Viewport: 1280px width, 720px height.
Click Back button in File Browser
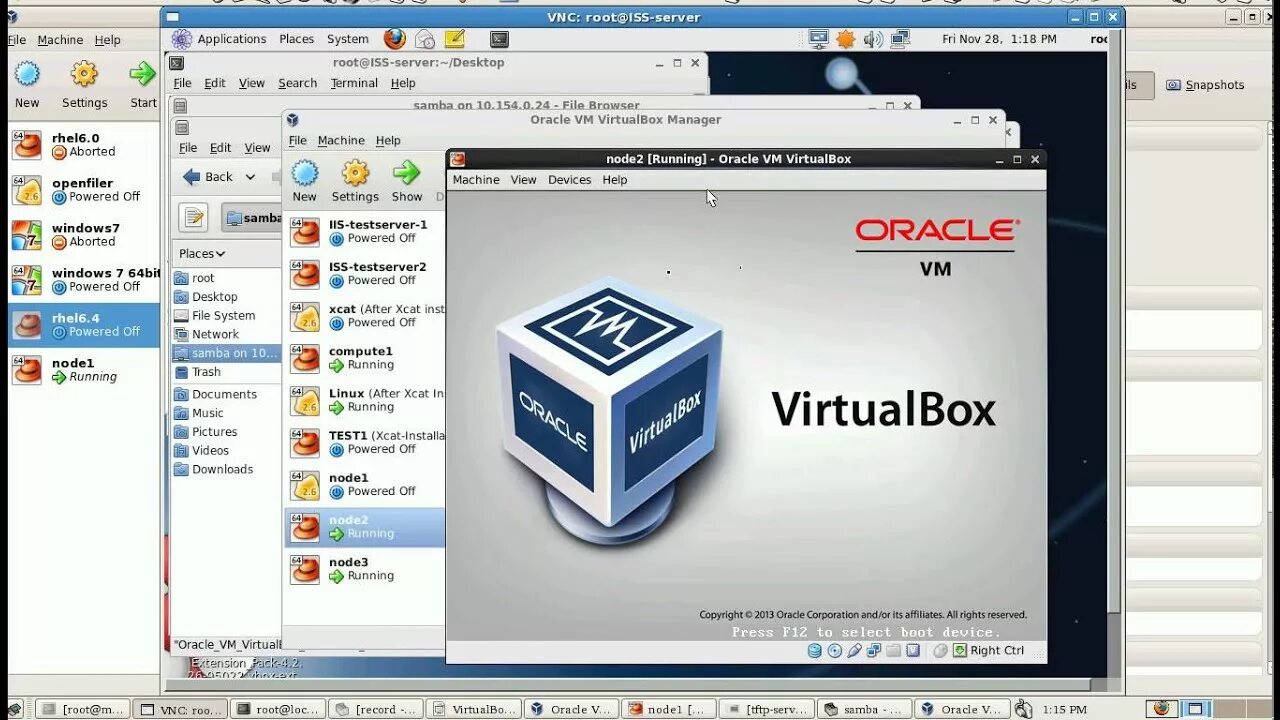click(x=208, y=177)
